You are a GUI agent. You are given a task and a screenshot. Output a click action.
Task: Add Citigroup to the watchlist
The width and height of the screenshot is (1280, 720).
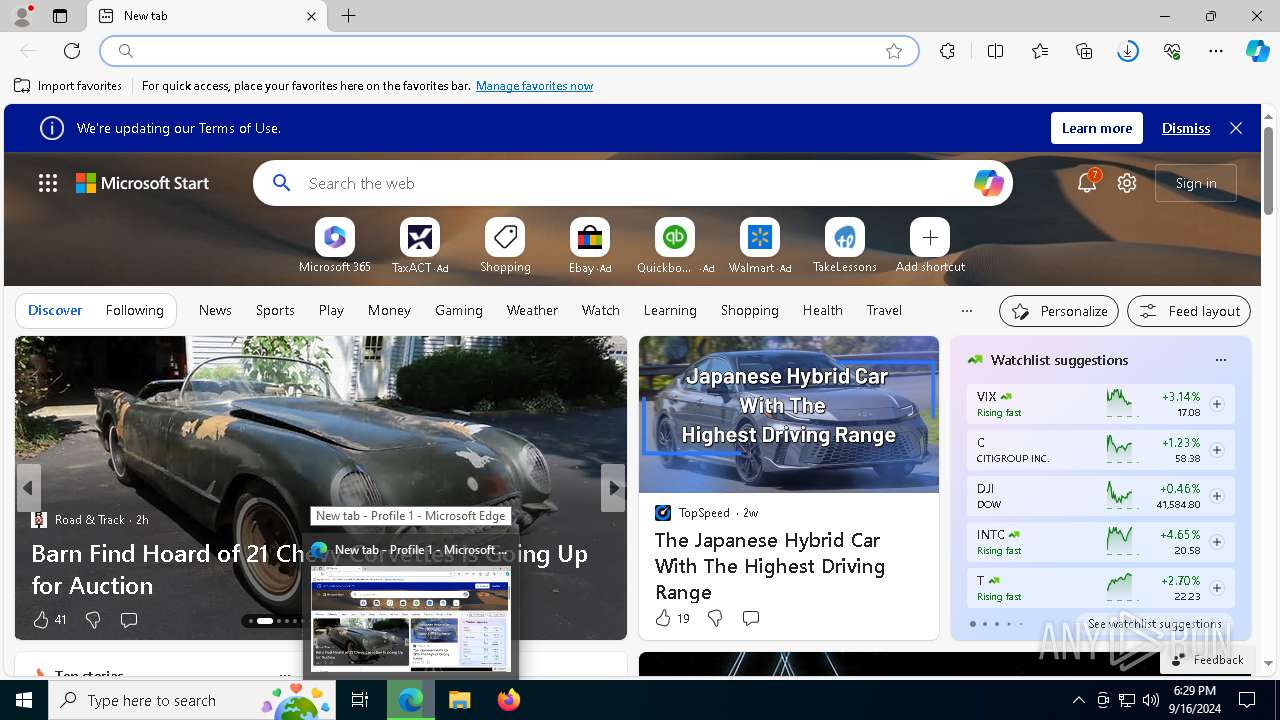[1217, 450]
